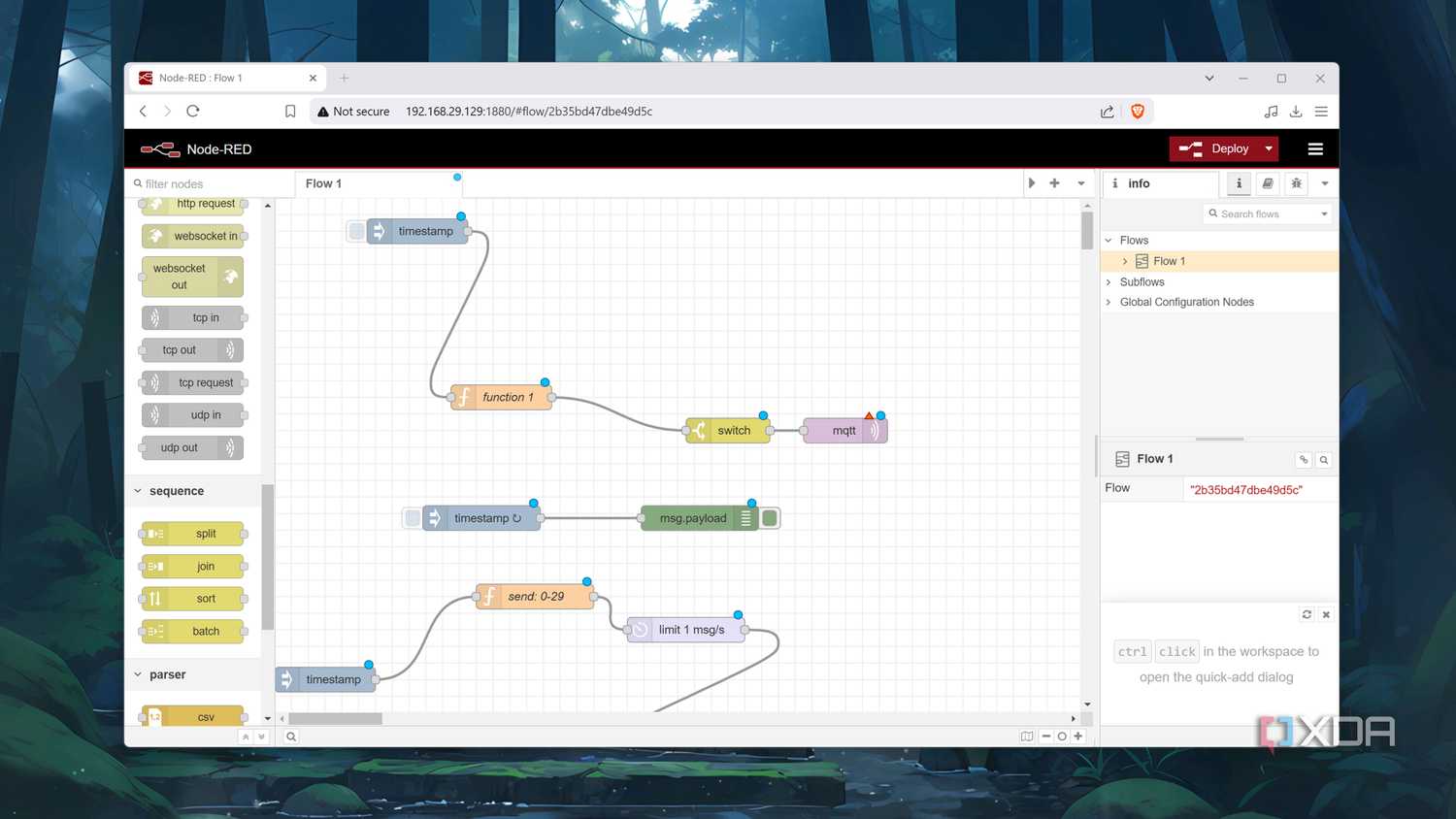This screenshot has width=1456, height=819.
Task: Expand all palette categories with down arrows
Action: click(x=261, y=737)
